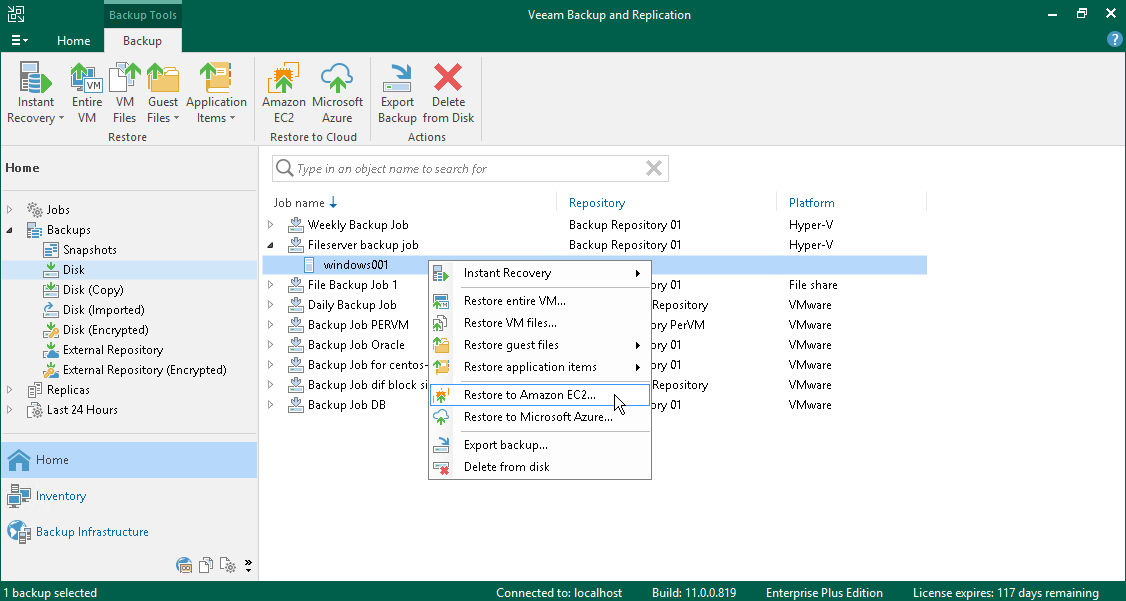
Task: Expand the Backup Job DB row
Action: coord(271,405)
